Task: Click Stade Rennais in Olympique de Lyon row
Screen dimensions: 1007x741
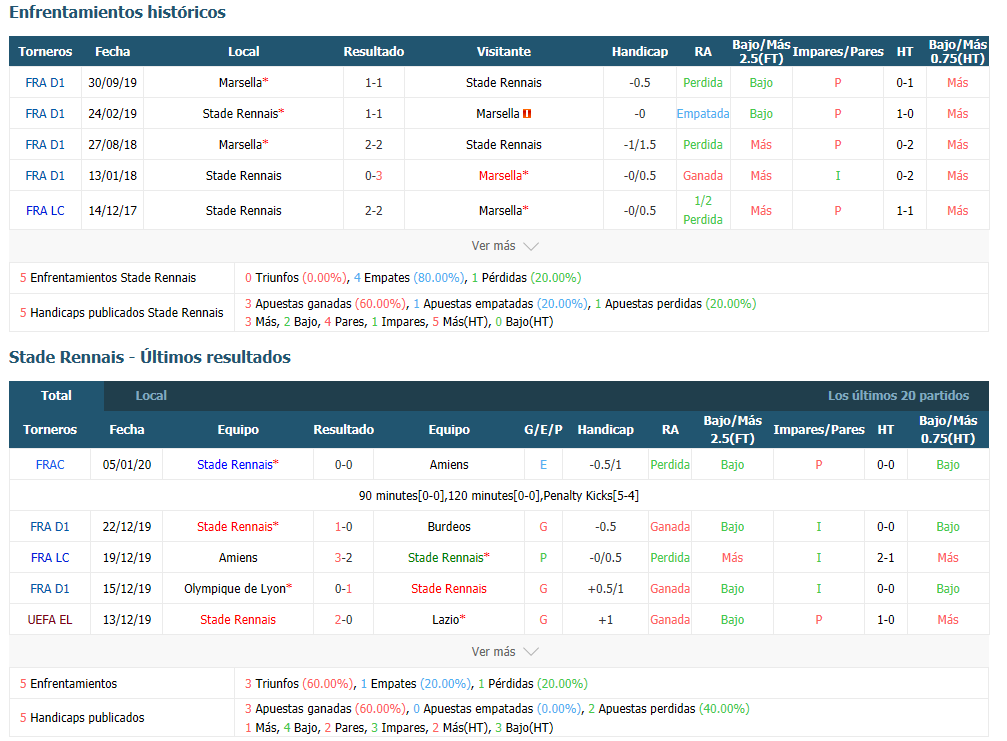Action: [x=449, y=588]
